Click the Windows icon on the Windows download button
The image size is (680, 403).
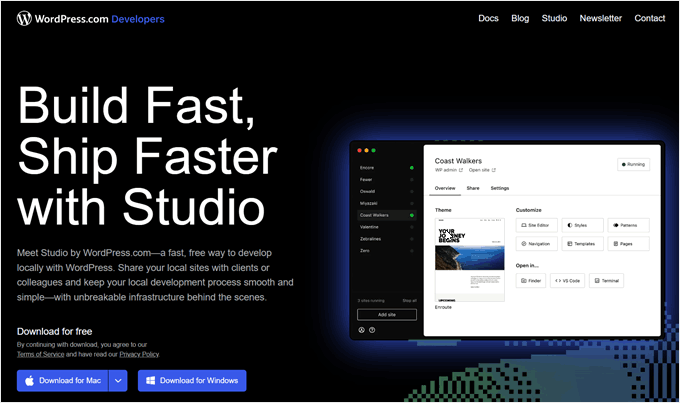click(150, 380)
